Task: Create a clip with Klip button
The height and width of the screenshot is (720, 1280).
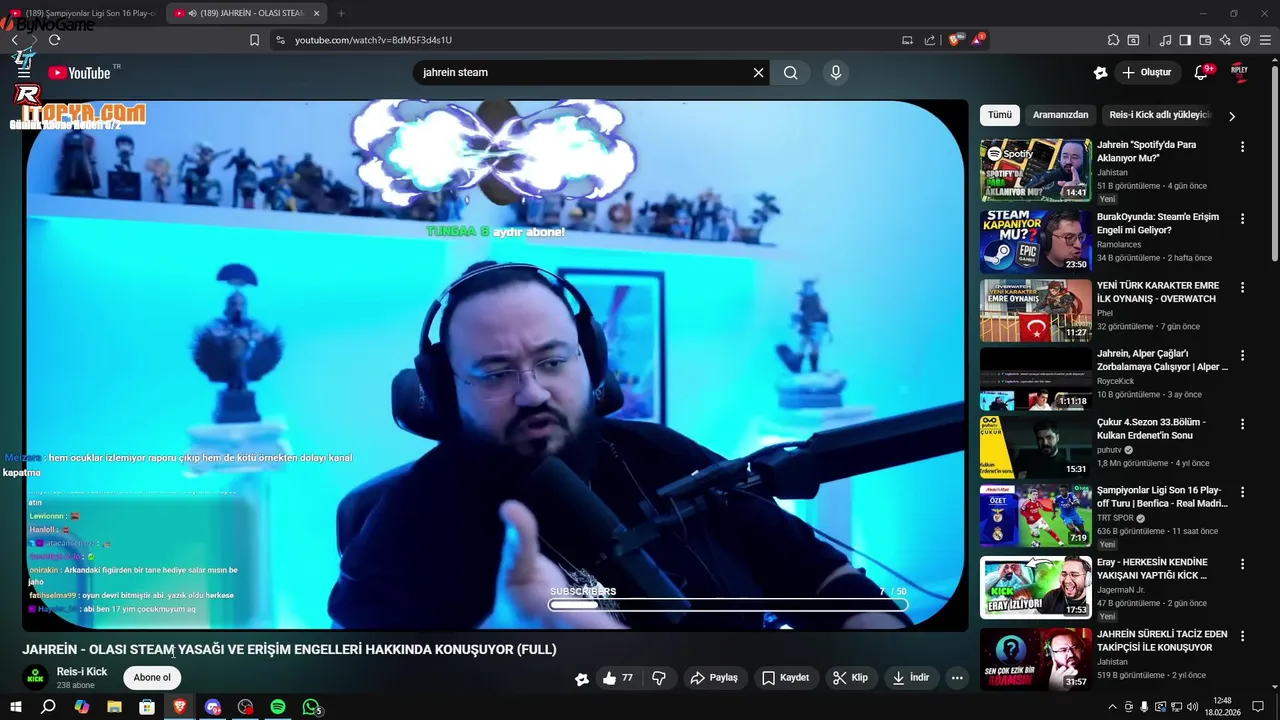Action: (x=851, y=677)
